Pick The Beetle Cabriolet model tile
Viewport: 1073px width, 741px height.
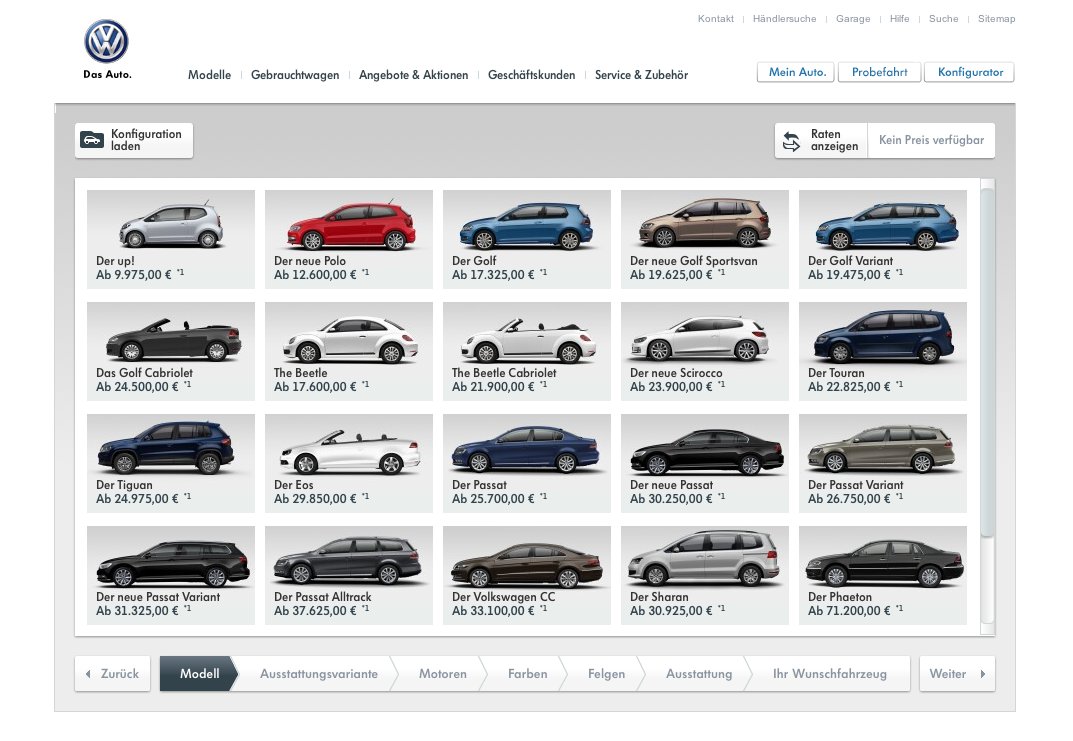pyautogui.click(x=527, y=351)
